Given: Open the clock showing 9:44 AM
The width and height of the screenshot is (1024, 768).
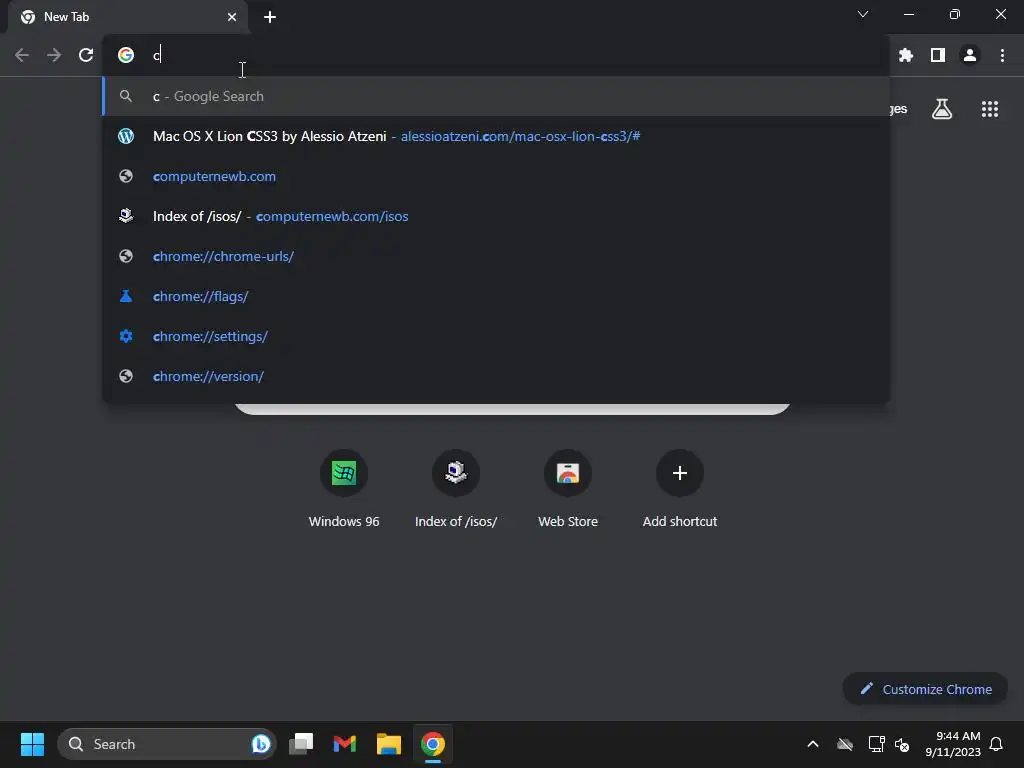Looking at the screenshot, I should click(953, 744).
